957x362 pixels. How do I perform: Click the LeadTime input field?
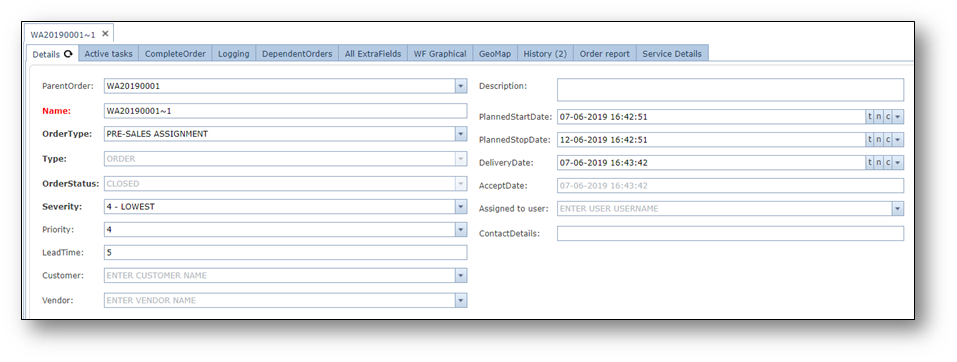click(x=286, y=252)
